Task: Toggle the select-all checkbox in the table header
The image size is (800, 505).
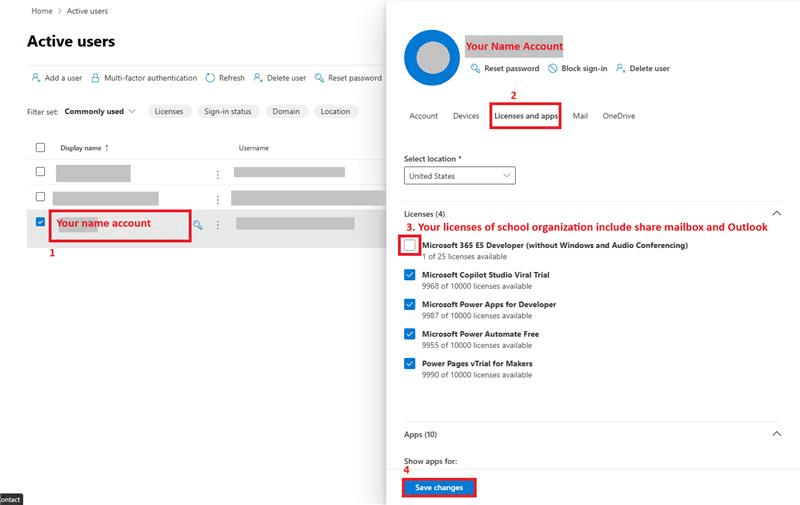Action: point(40,147)
